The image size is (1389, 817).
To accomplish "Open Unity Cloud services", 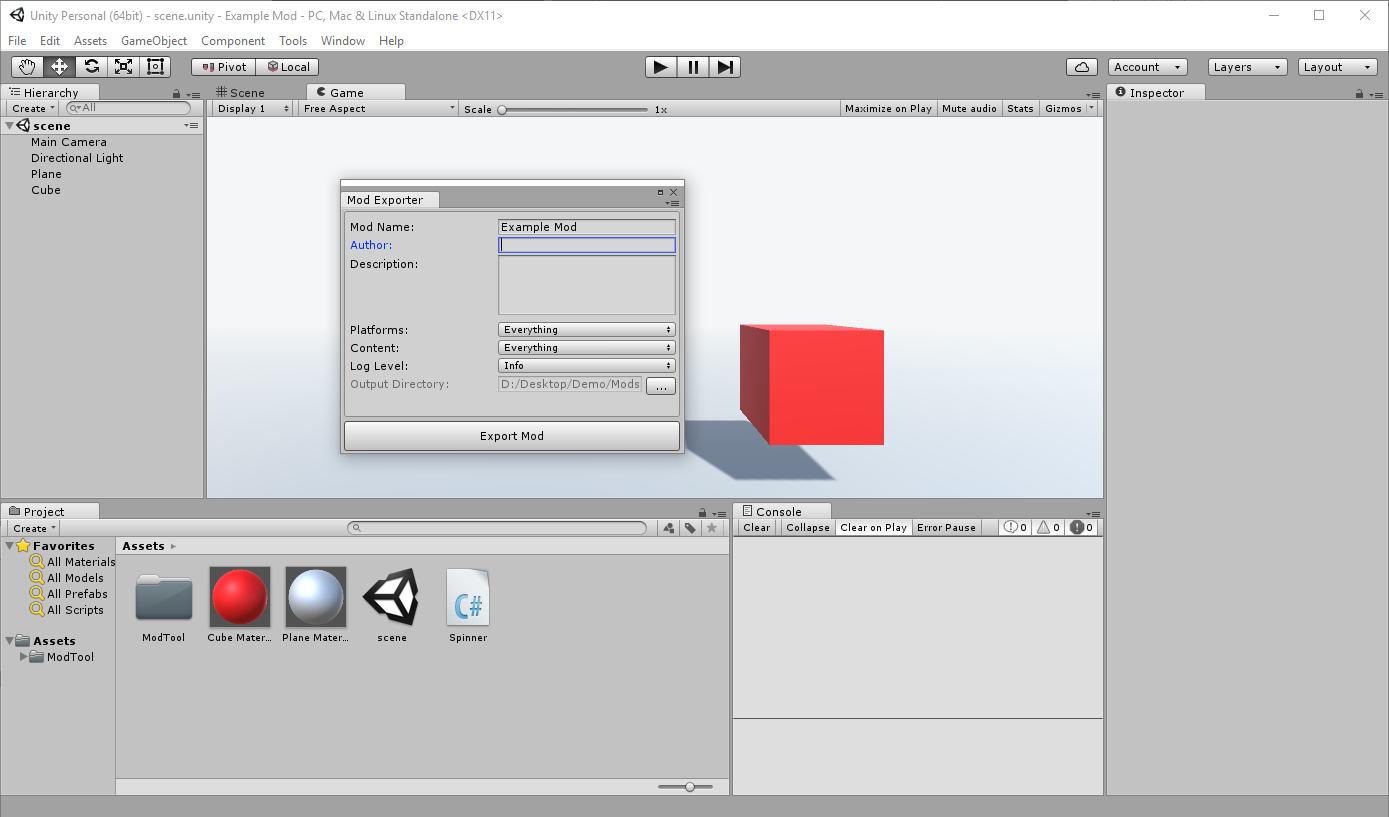I will pos(1082,66).
